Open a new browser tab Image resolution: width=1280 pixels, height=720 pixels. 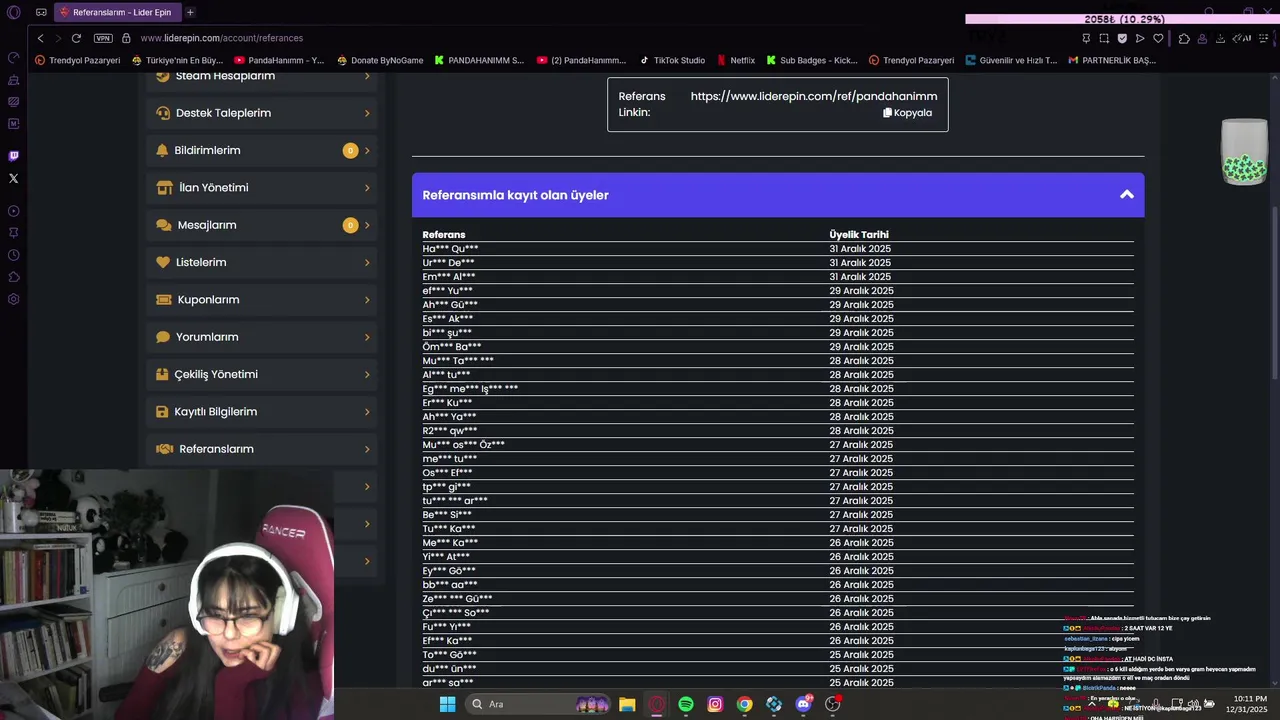tap(190, 12)
